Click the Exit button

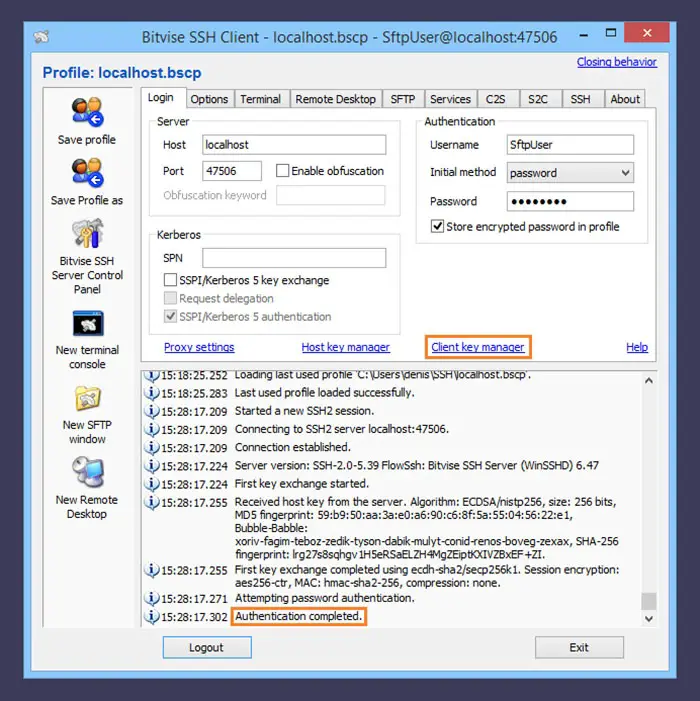coord(579,647)
